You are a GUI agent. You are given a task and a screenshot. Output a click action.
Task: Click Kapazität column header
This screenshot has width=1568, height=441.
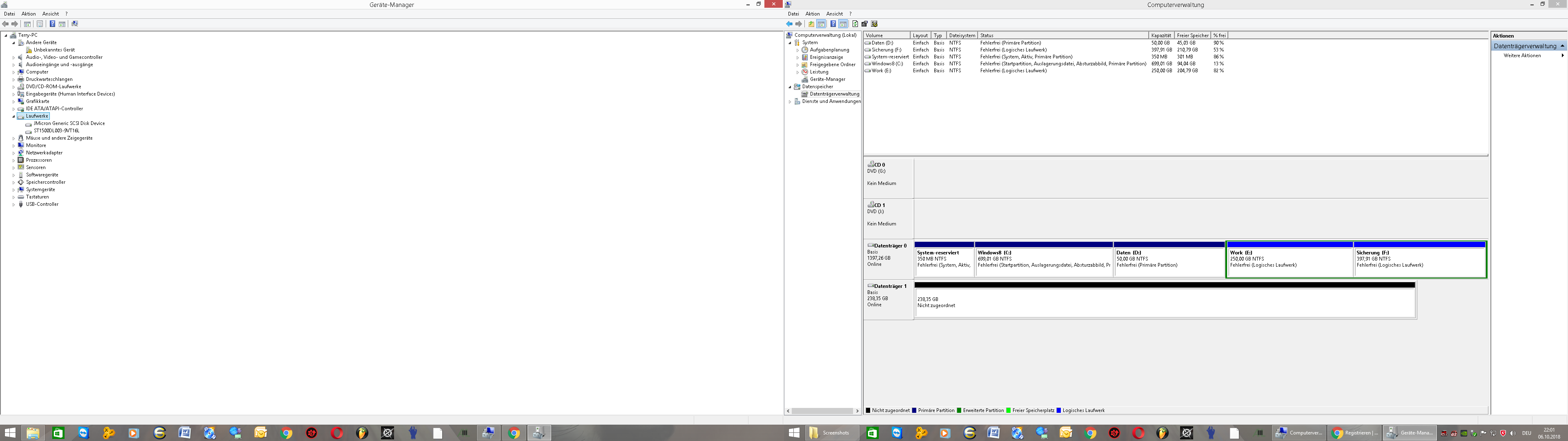[x=1161, y=36]
